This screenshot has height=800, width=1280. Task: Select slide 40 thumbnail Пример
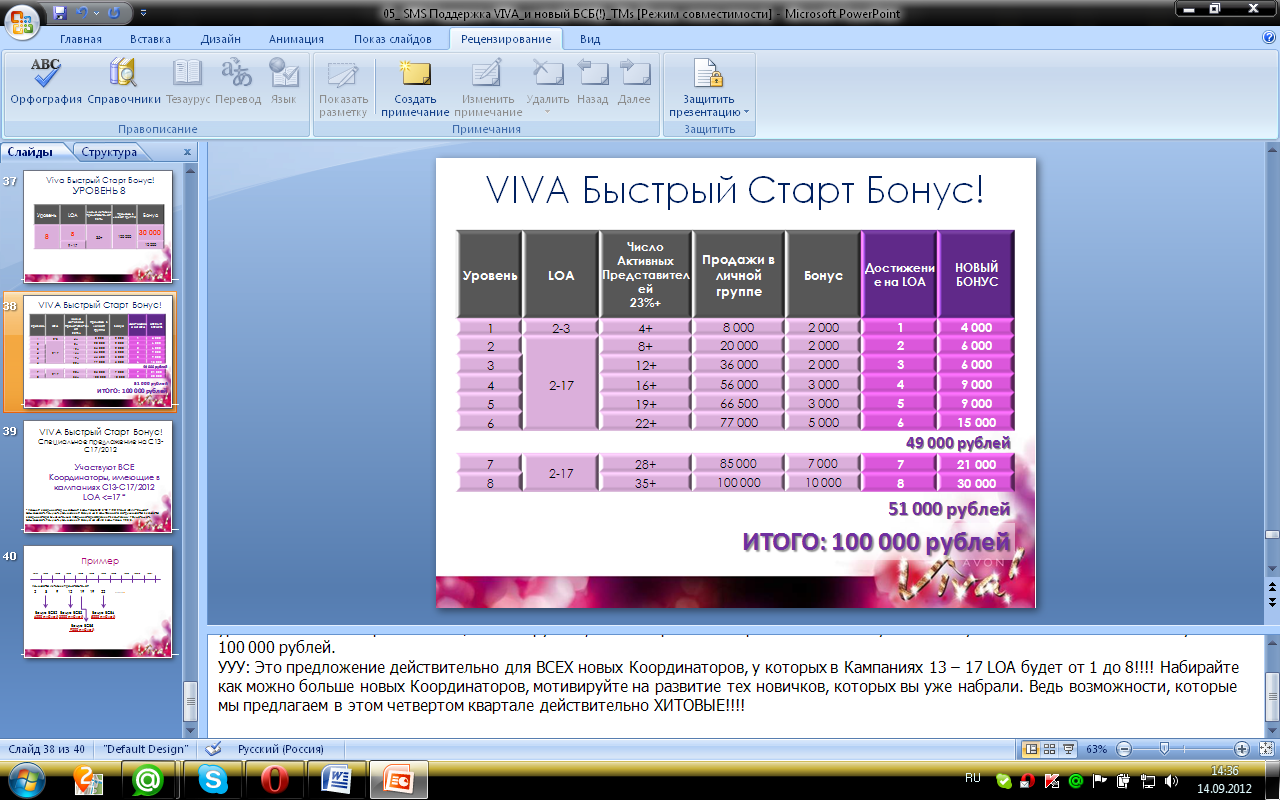pos(98,601)
